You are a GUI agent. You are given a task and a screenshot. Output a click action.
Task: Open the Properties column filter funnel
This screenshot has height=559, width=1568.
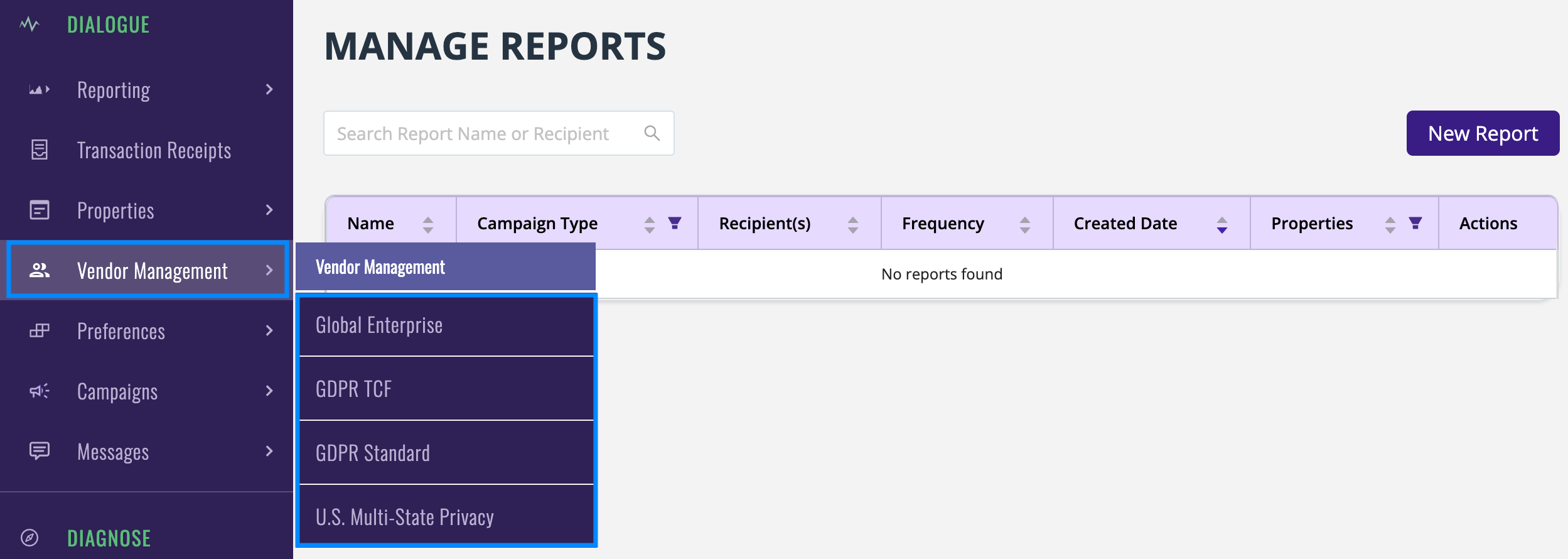click(x=1415, y=223)
